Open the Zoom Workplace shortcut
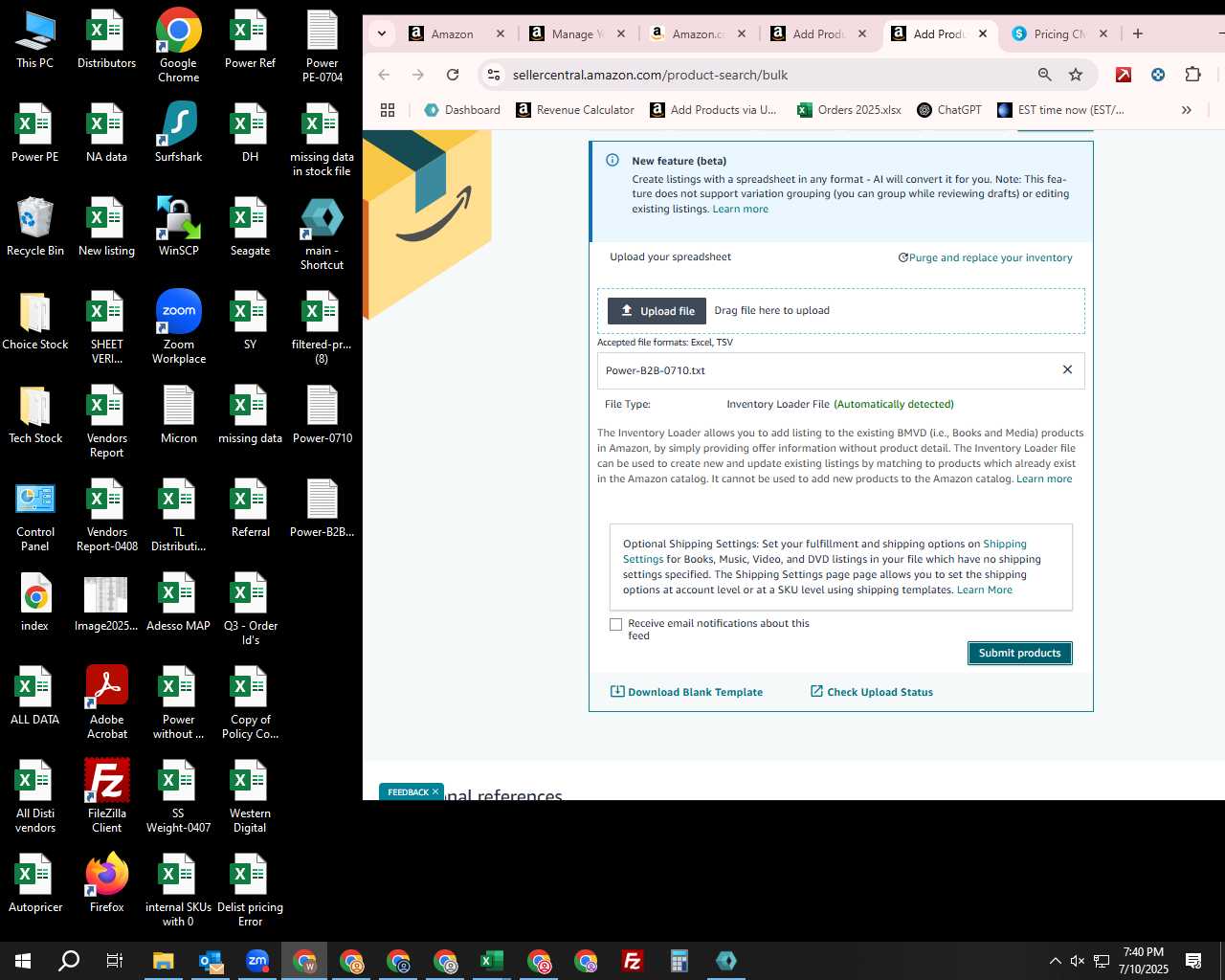This screenshot has width=1225, height=980. click(x=179, y=327)
